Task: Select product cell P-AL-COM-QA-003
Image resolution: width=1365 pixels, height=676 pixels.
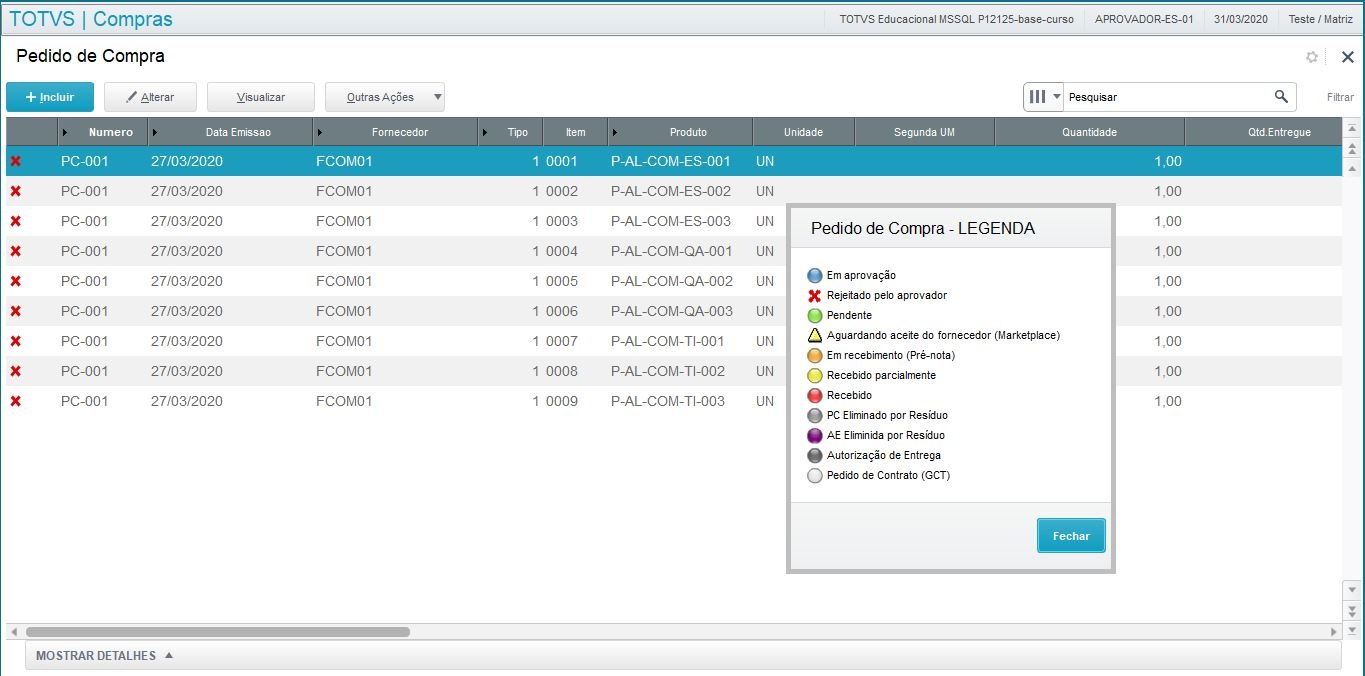Action: [680, 311]
